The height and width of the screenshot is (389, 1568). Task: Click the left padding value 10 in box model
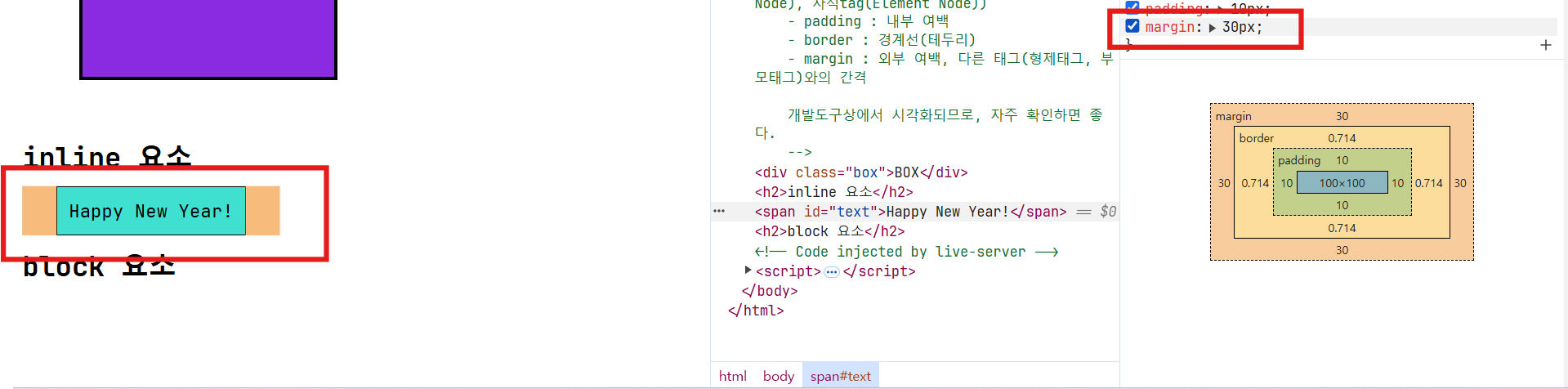point(1286,183)
